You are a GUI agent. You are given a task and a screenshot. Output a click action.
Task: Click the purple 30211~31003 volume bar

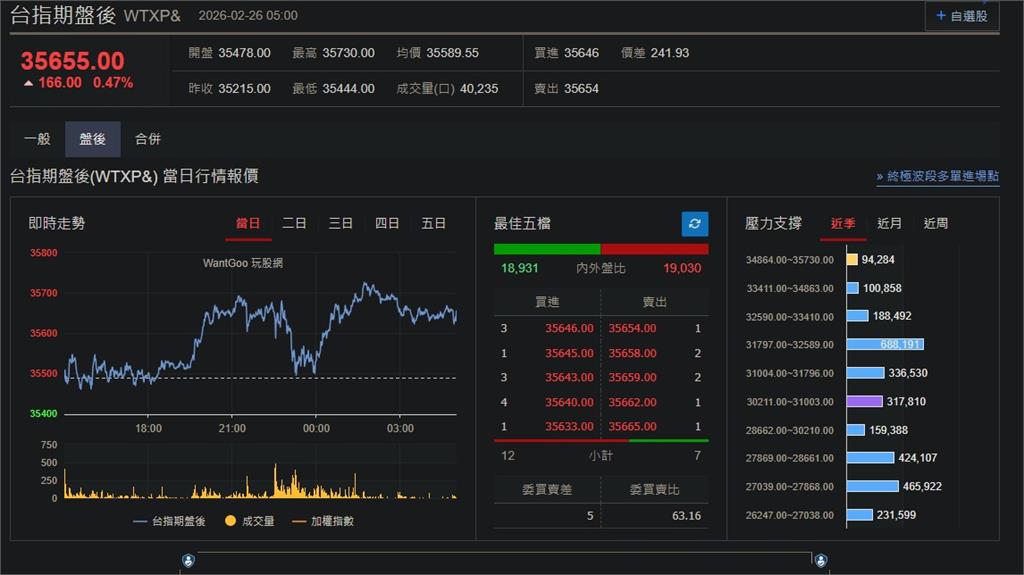[864, 401]
